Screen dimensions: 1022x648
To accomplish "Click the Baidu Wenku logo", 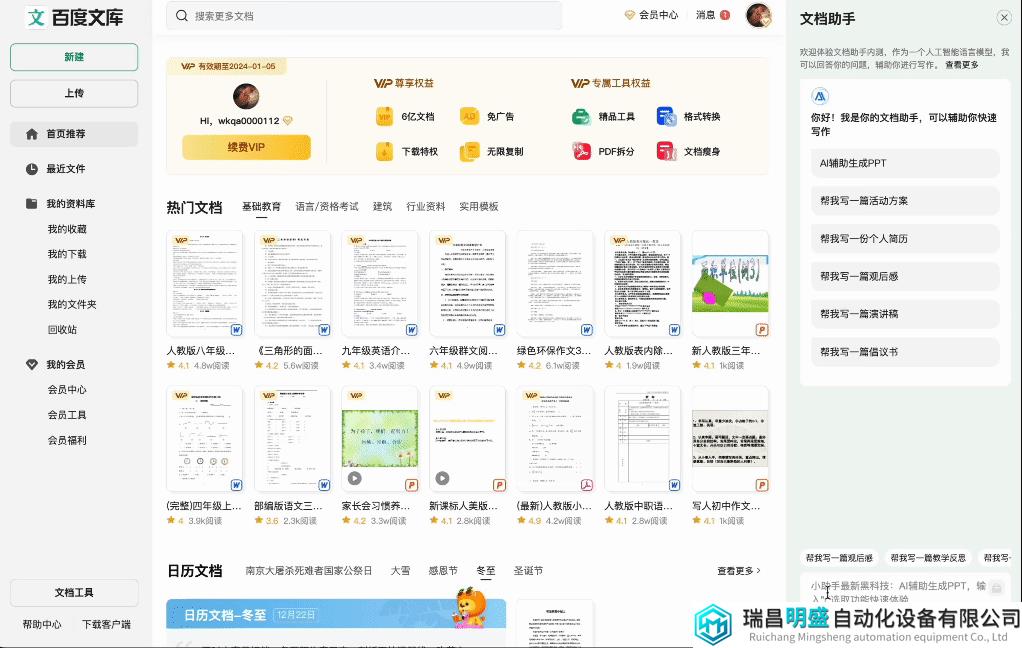I will [74, 18].
